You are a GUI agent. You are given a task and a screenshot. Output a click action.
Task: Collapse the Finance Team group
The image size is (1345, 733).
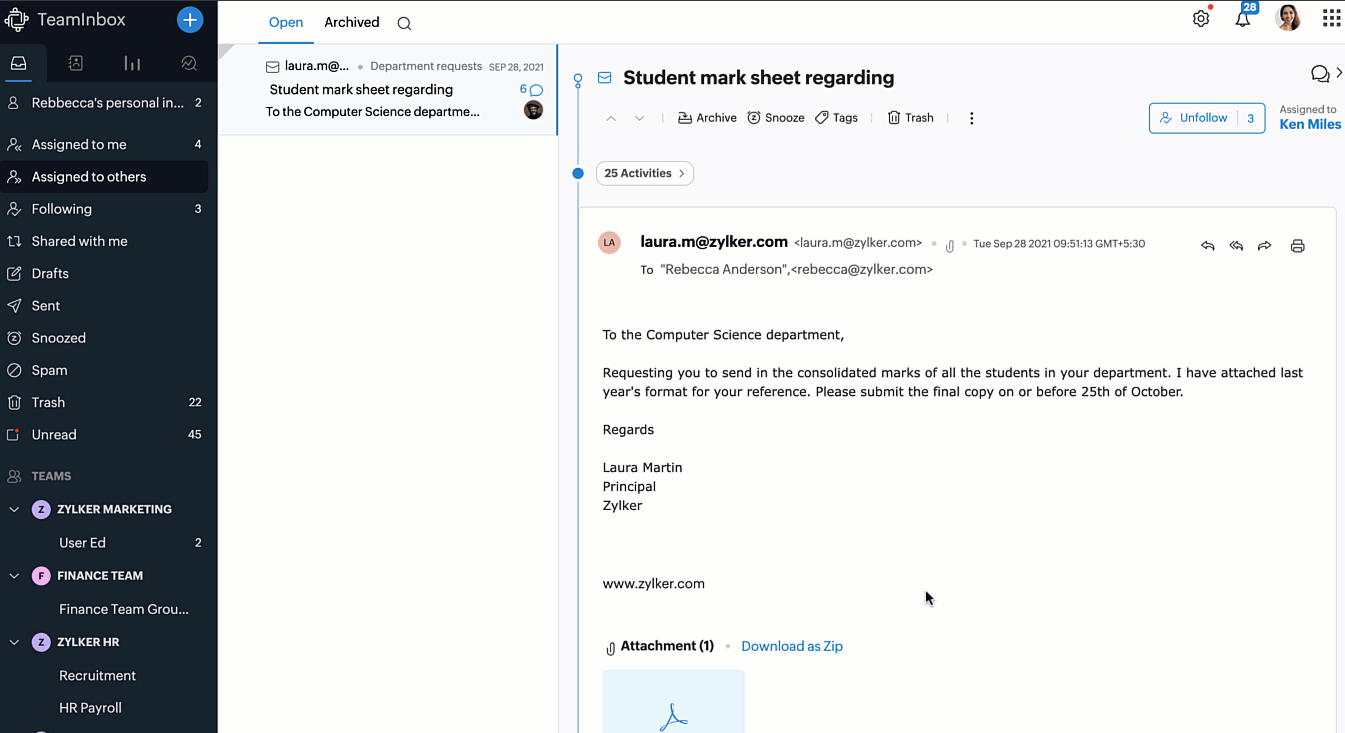pos(14,576)
